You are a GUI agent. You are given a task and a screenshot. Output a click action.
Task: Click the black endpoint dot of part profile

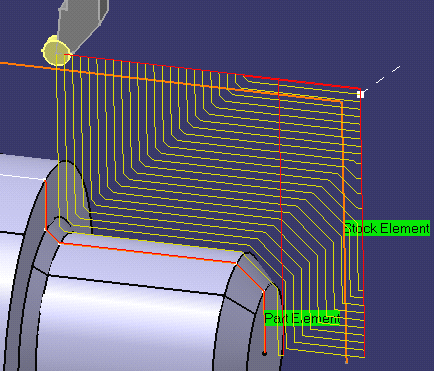click(265, 353)
